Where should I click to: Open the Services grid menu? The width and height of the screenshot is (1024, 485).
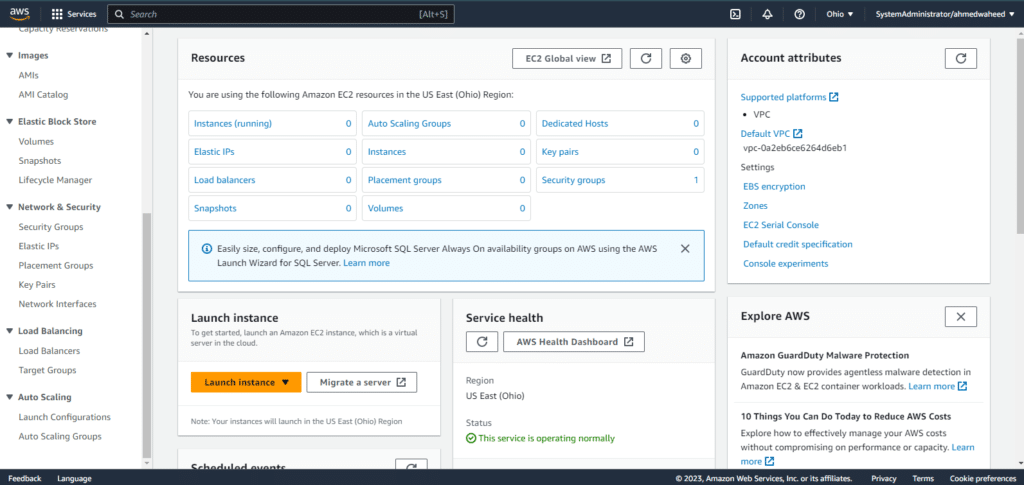coord(74,14)
